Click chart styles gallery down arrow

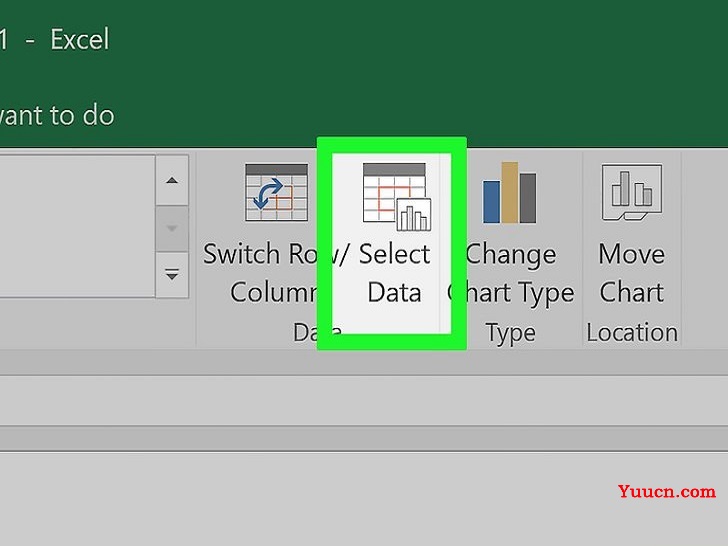tap(172, 228)
